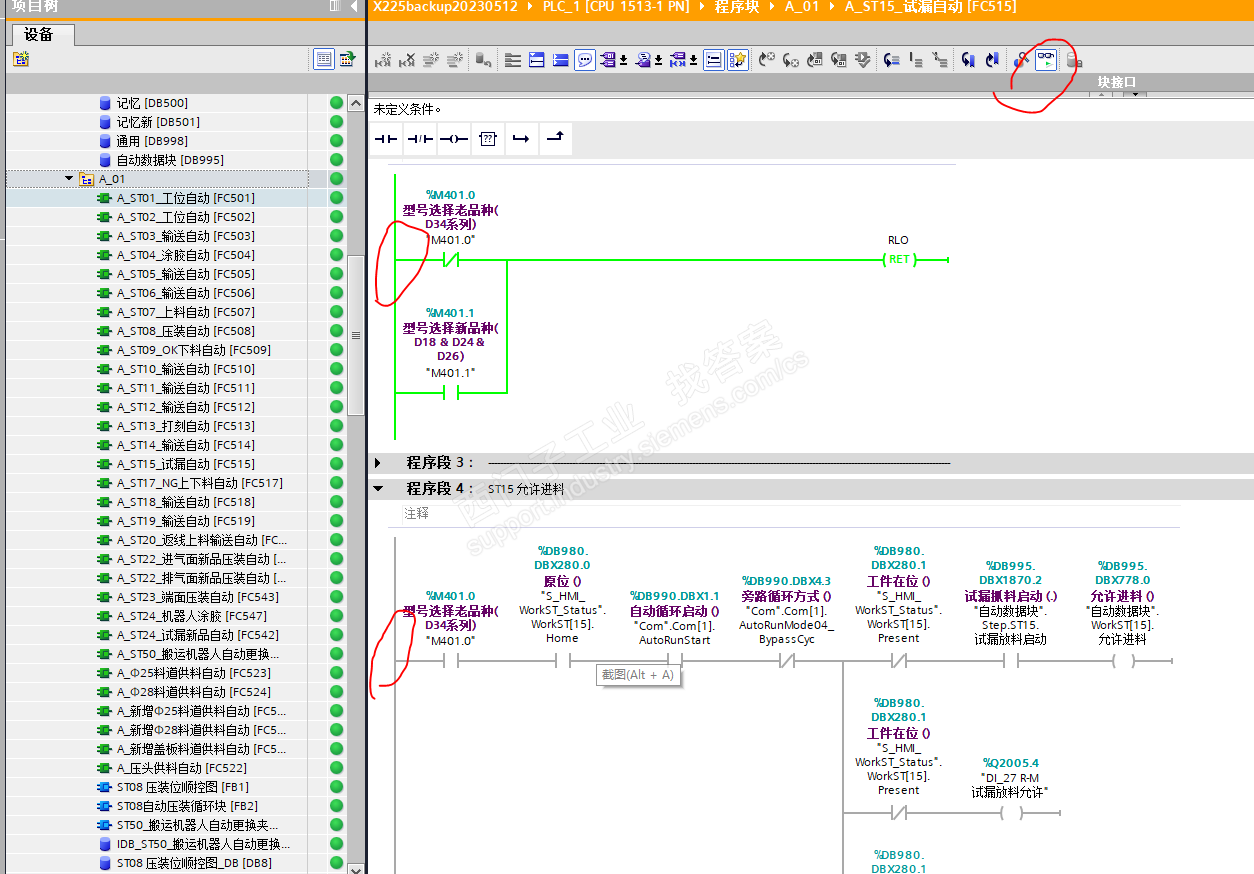
Task: Click the 块接口 block interface bar
Action: [x=1117, y=82]
